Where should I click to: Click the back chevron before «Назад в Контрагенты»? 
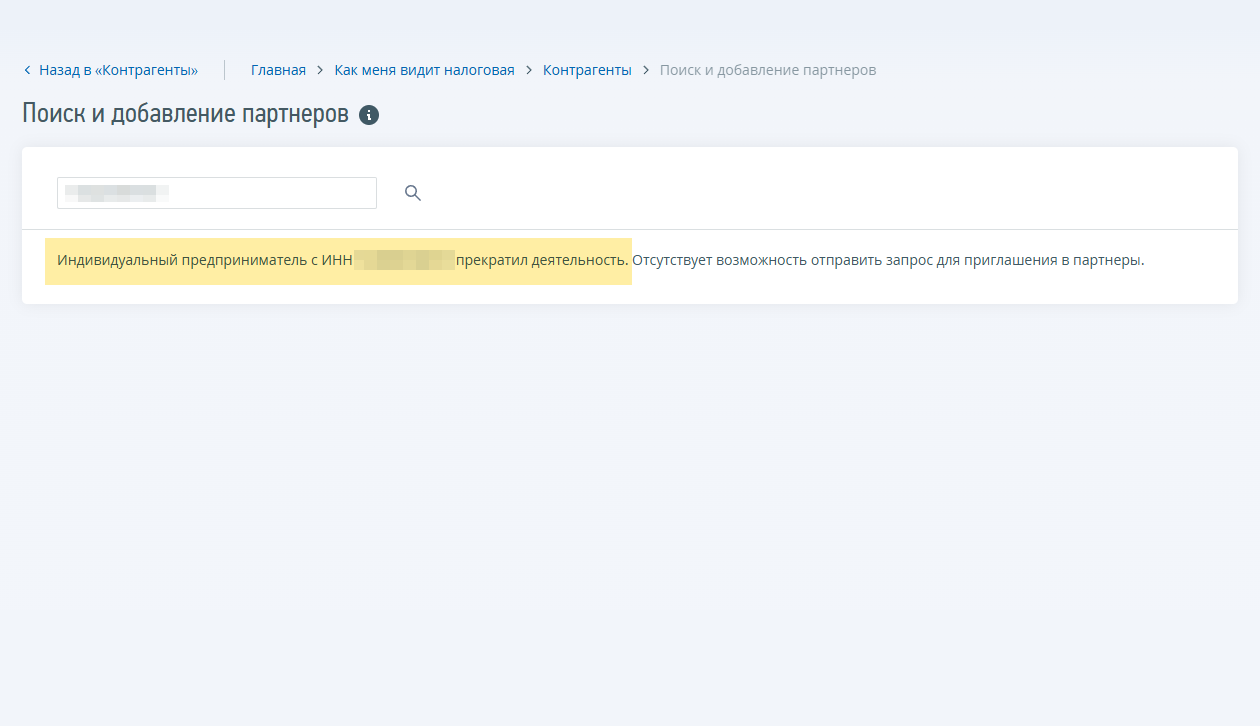27,70
